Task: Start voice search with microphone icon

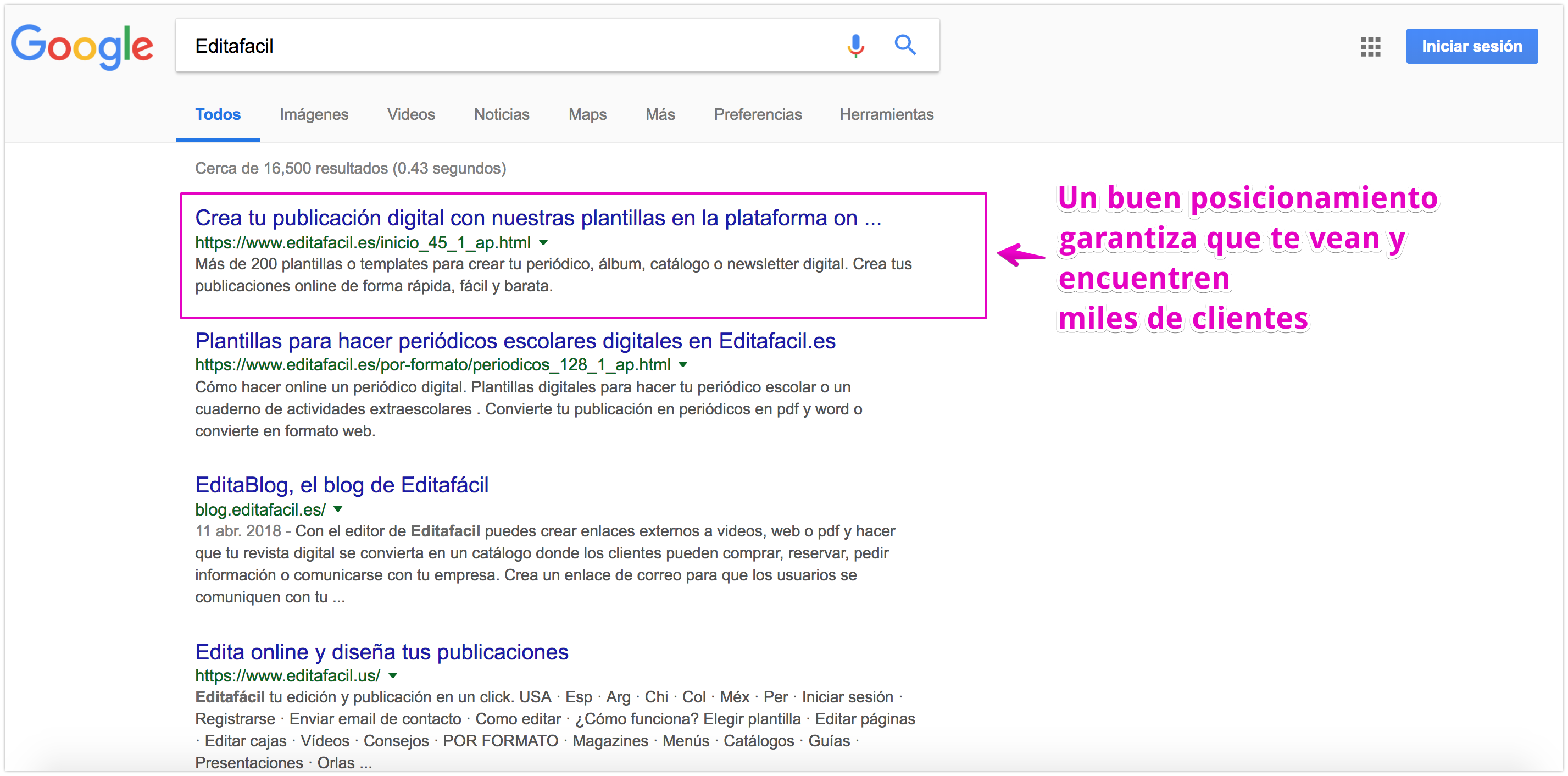Action: 855,46
